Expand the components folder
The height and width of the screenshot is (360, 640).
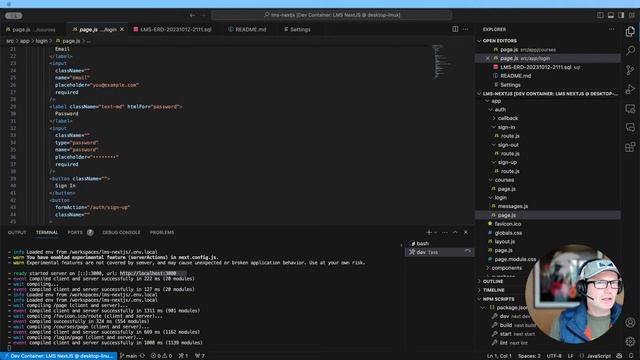click(507, 268)
